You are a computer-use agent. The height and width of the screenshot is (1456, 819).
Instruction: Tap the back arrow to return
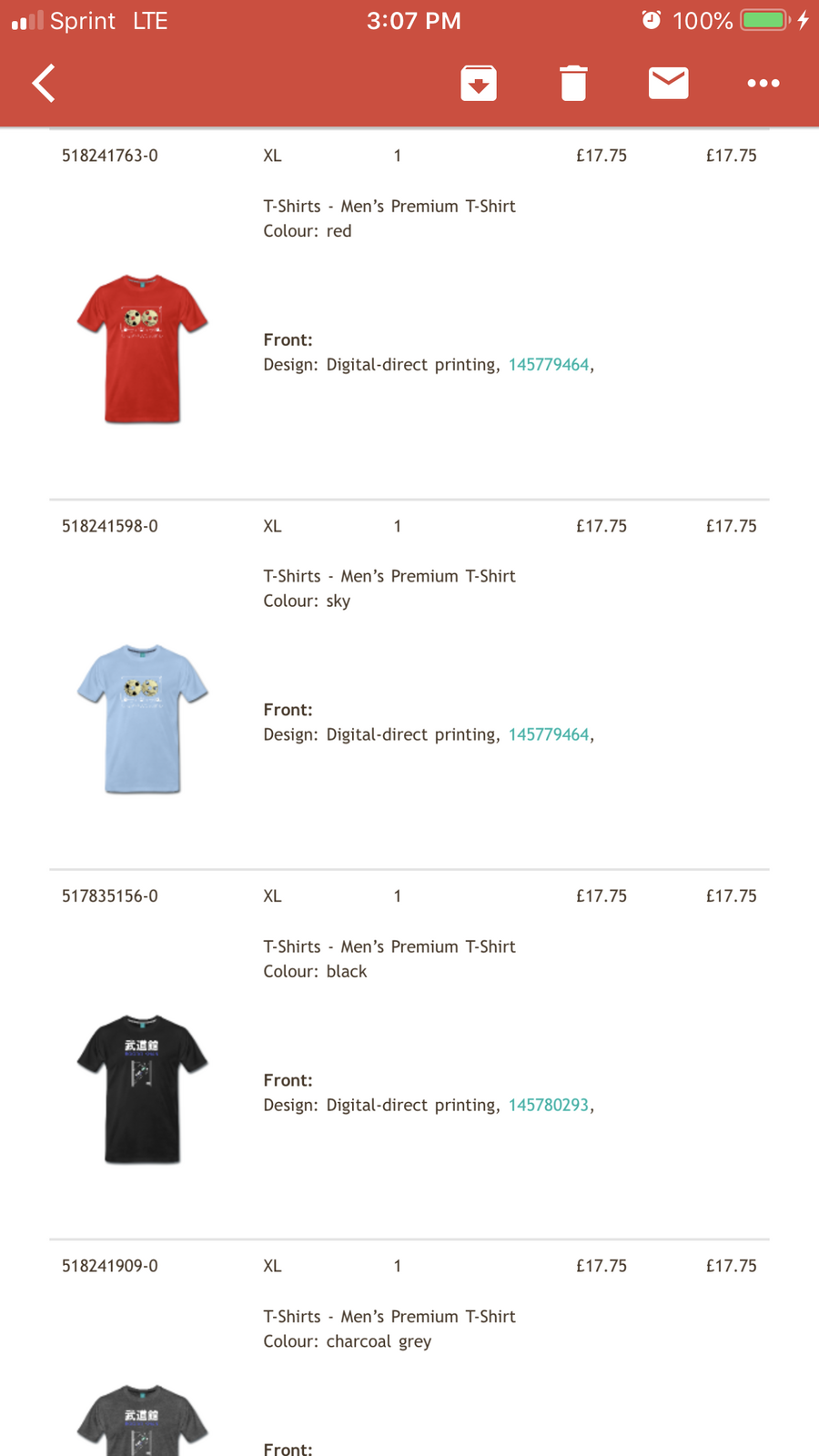[44, 83]
